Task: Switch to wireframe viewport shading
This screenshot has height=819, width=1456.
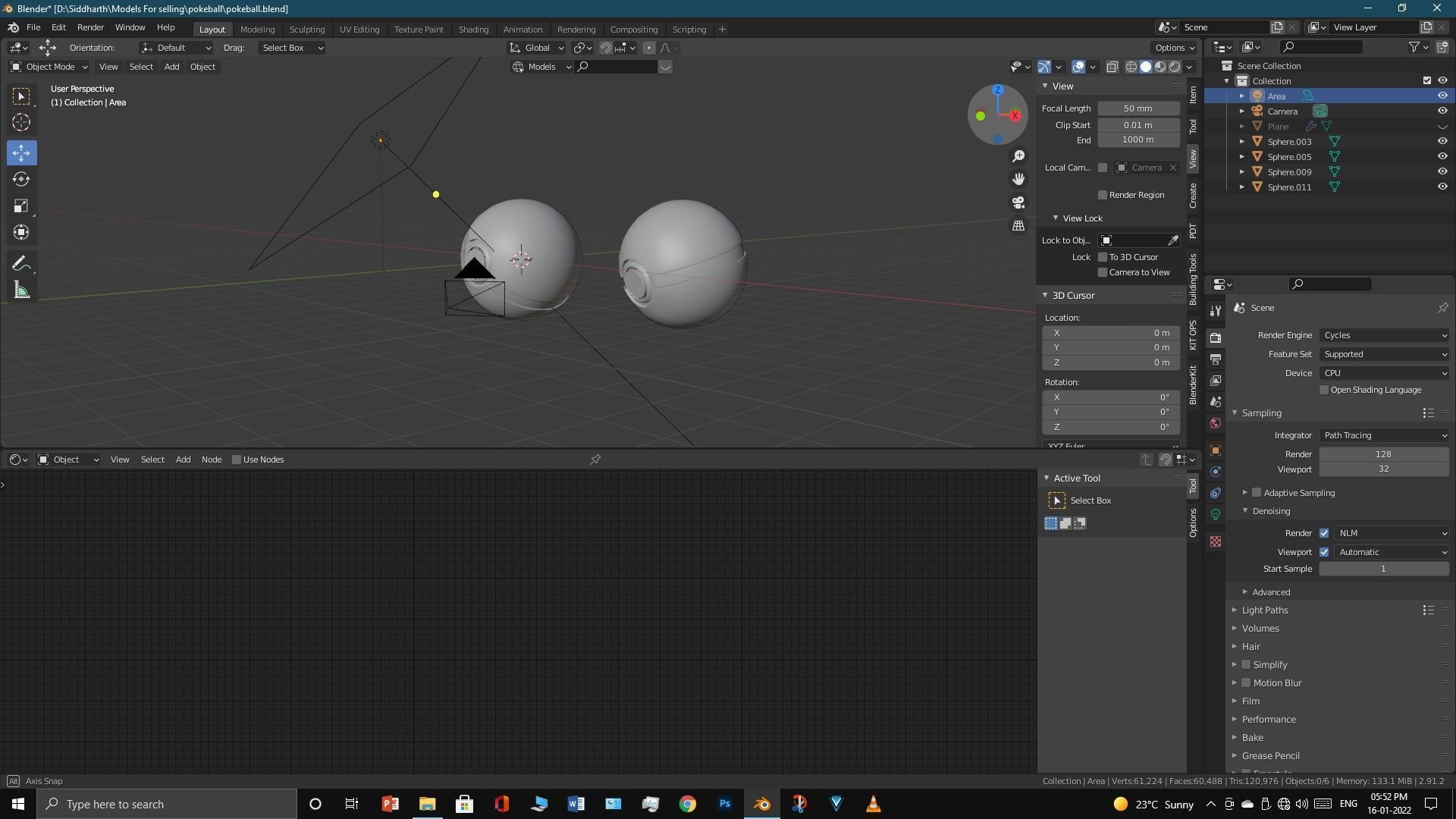Action: (x=1131, y=67)
